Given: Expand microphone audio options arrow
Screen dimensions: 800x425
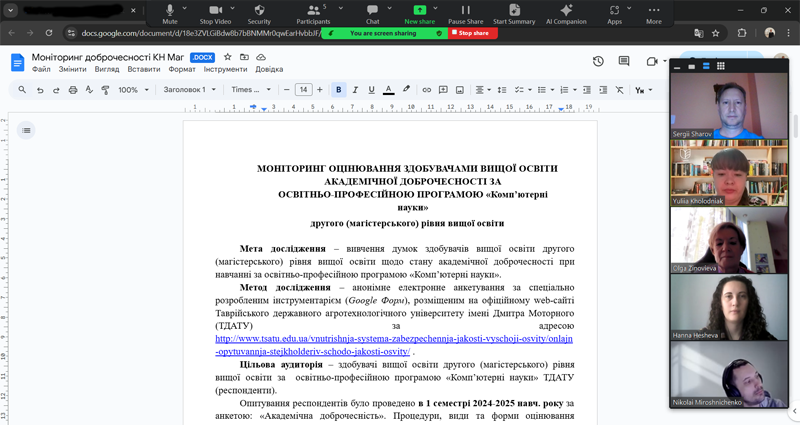Looking at the screenshot, I should click(185, 8).
